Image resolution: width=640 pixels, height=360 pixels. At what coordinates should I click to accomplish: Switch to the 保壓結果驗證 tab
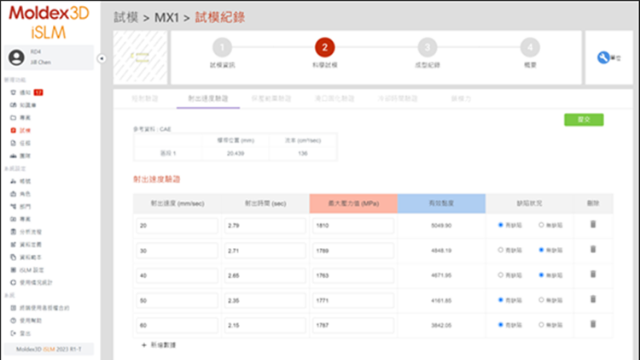[x=271, y=98]
